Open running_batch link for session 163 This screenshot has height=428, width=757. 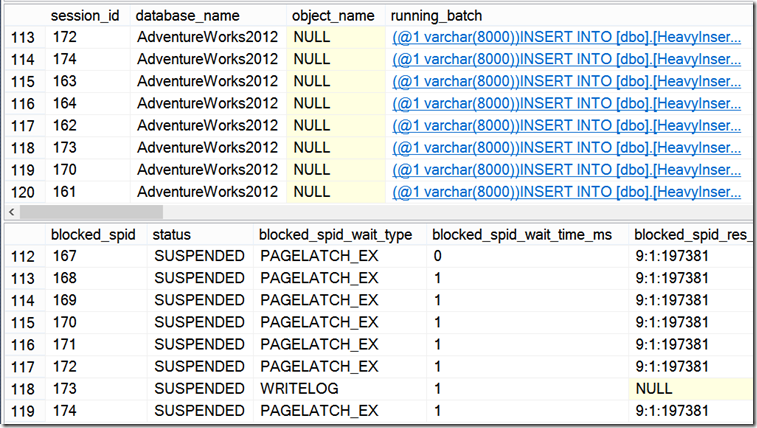tap(566, 82)
